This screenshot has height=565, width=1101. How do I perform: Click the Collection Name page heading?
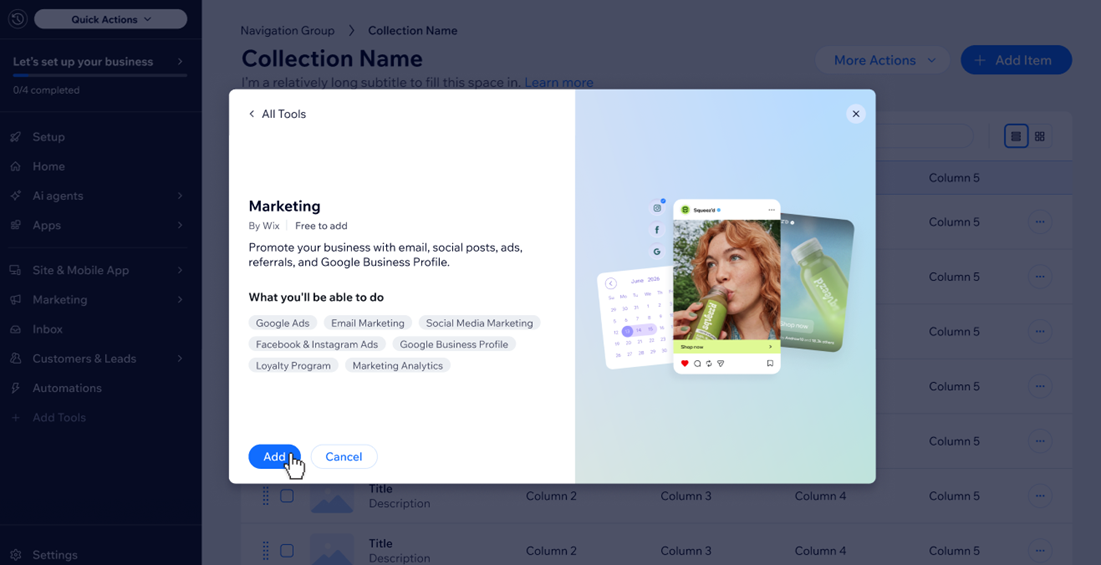[x=332, y=58]
